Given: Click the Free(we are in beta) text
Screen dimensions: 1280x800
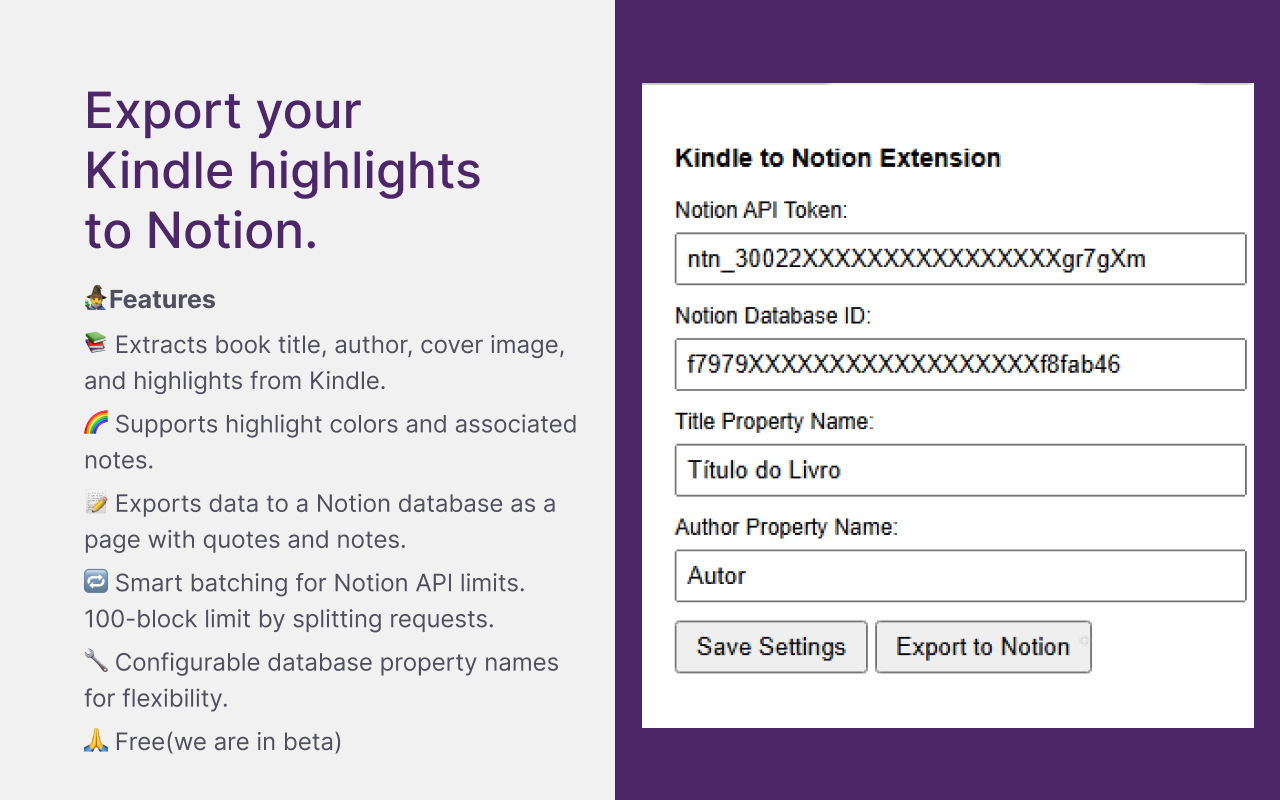Looking at the screenshot, I should pos(227,741).
